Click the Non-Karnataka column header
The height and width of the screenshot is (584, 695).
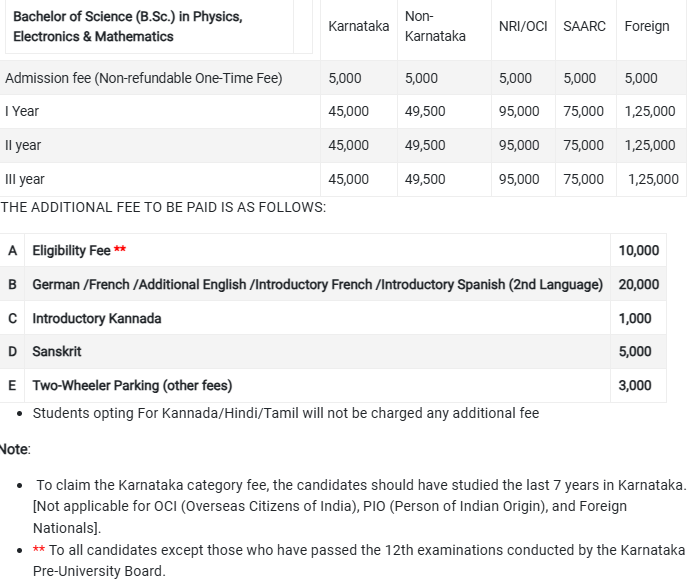435,26
